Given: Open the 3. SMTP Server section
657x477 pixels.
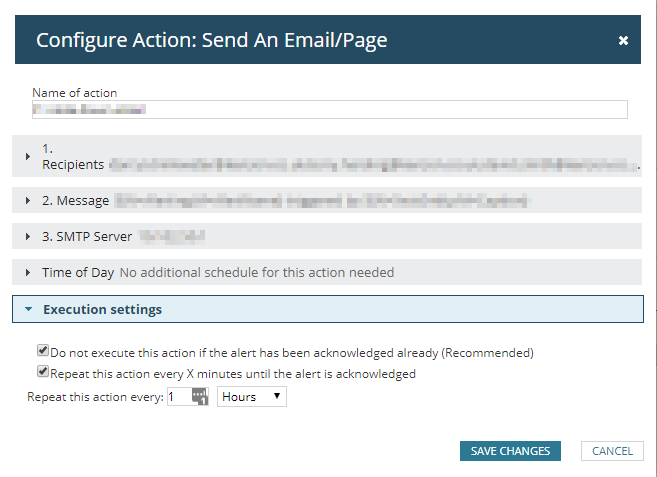Looking at the screenshot, I should point(87,237).
